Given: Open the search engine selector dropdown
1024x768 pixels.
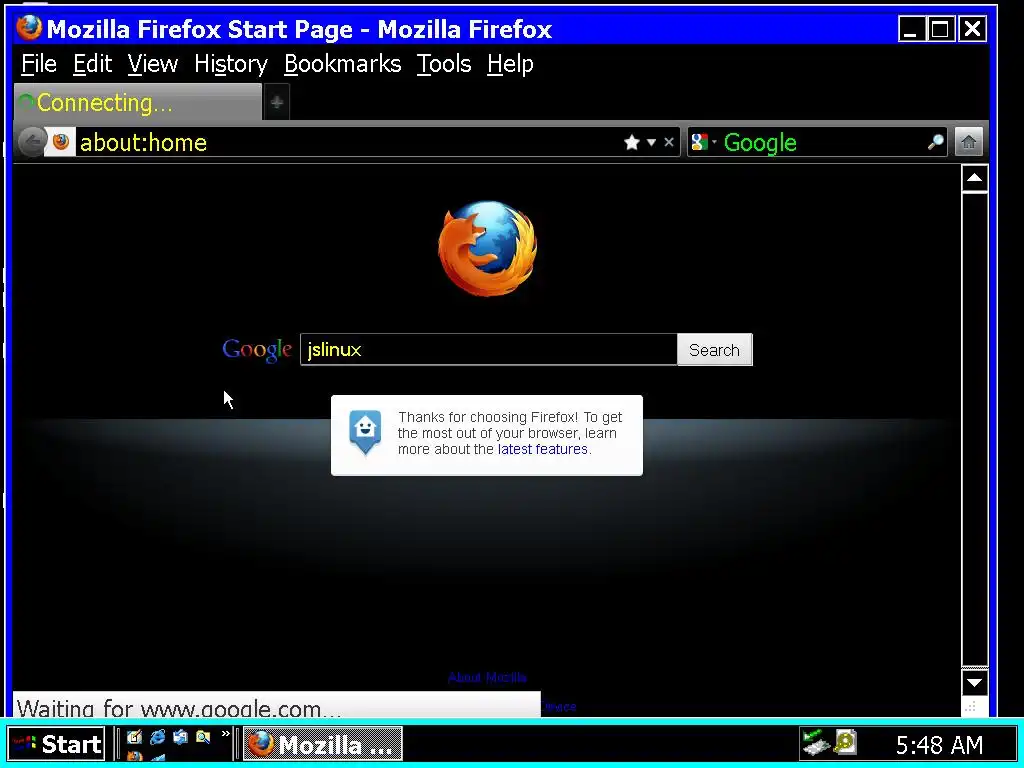Looking at the screenshot, I should pos(704,142).
